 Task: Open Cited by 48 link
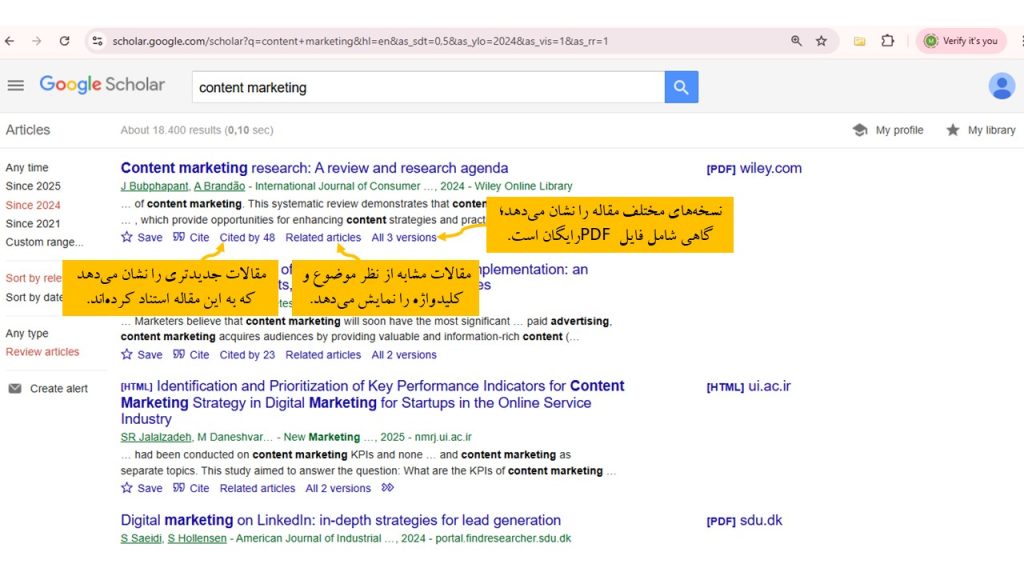coord(247,238)
